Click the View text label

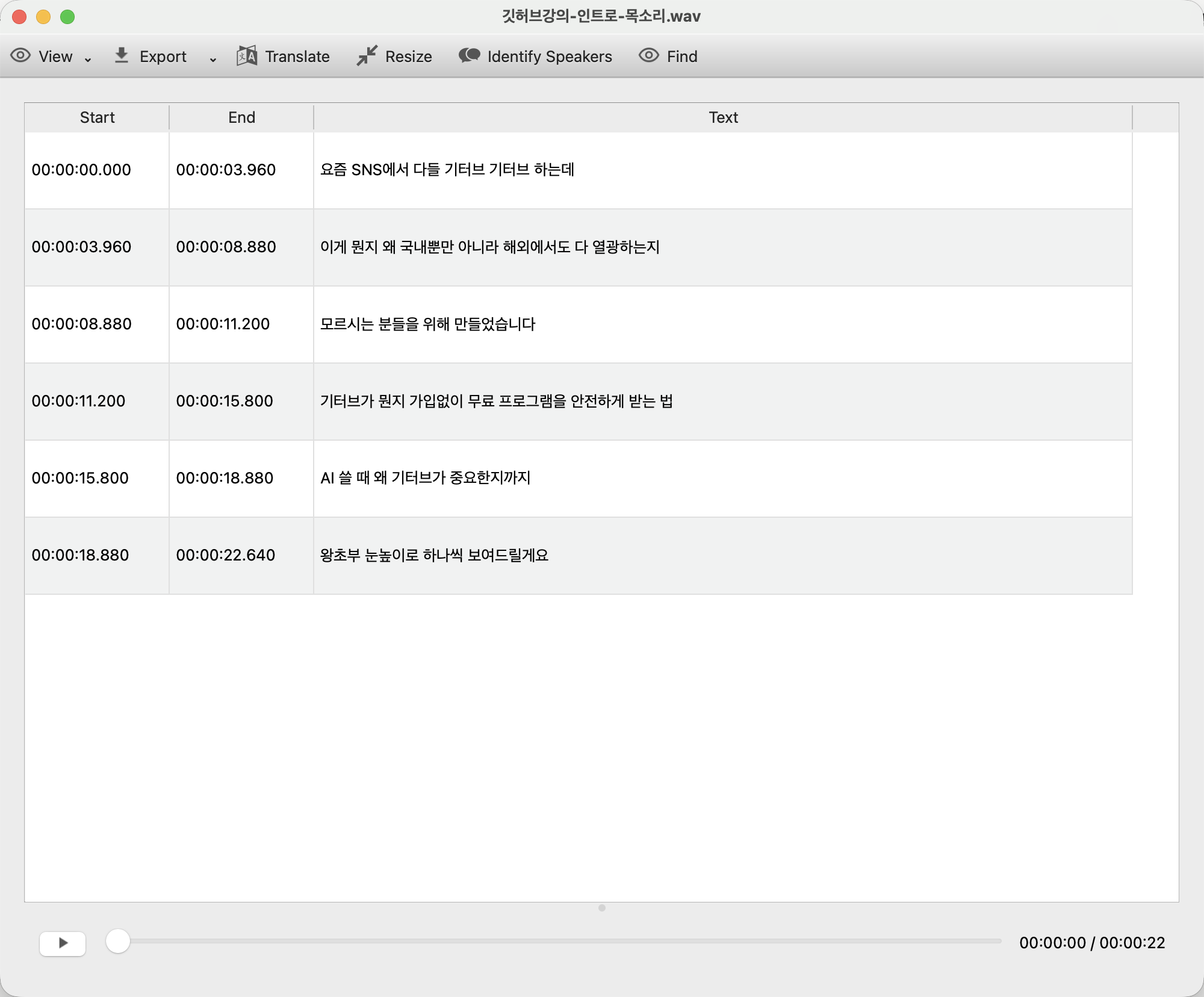(x=55, y=57)
